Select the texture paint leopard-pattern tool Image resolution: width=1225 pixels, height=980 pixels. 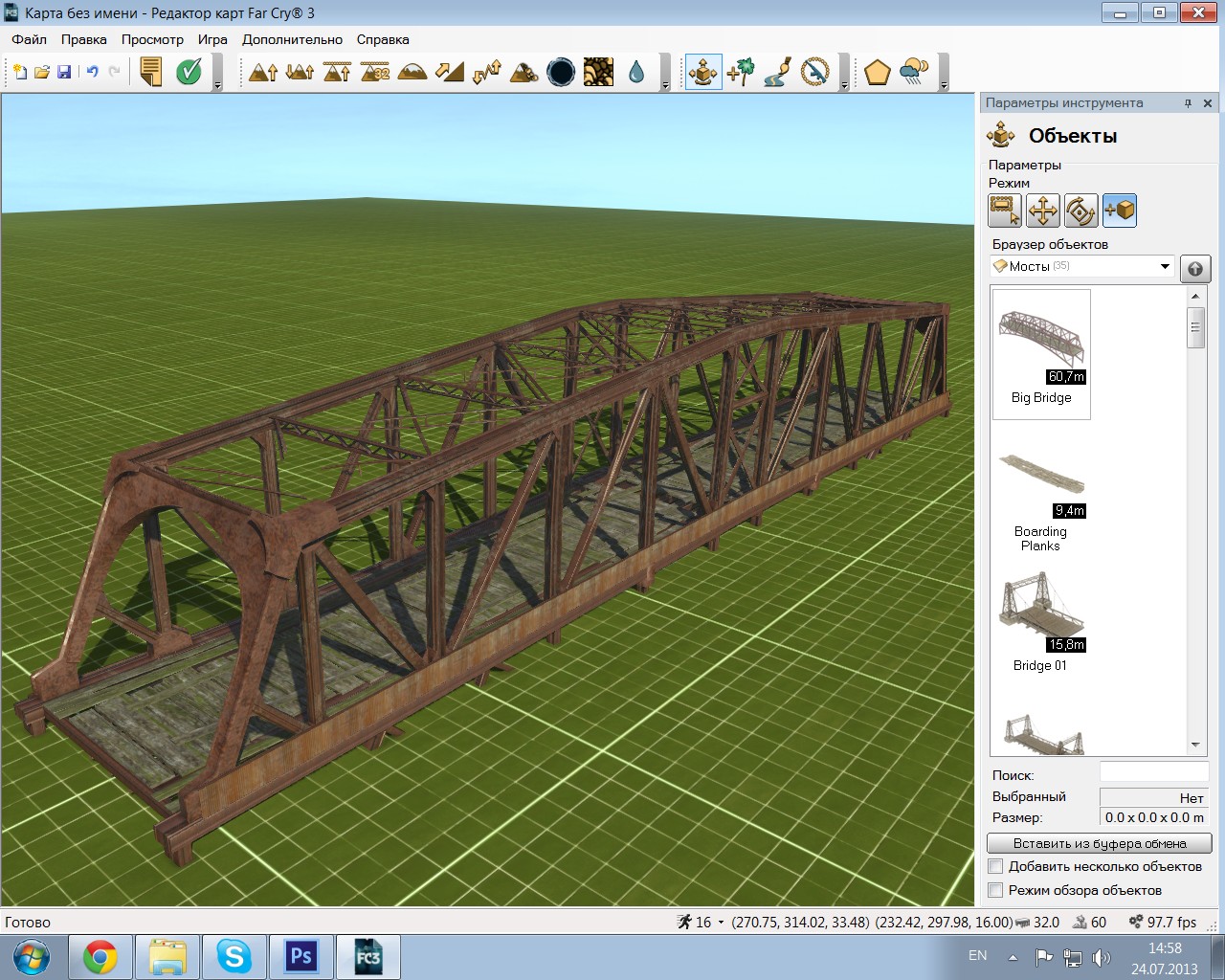pyautogui.click(x=598, y=73)
